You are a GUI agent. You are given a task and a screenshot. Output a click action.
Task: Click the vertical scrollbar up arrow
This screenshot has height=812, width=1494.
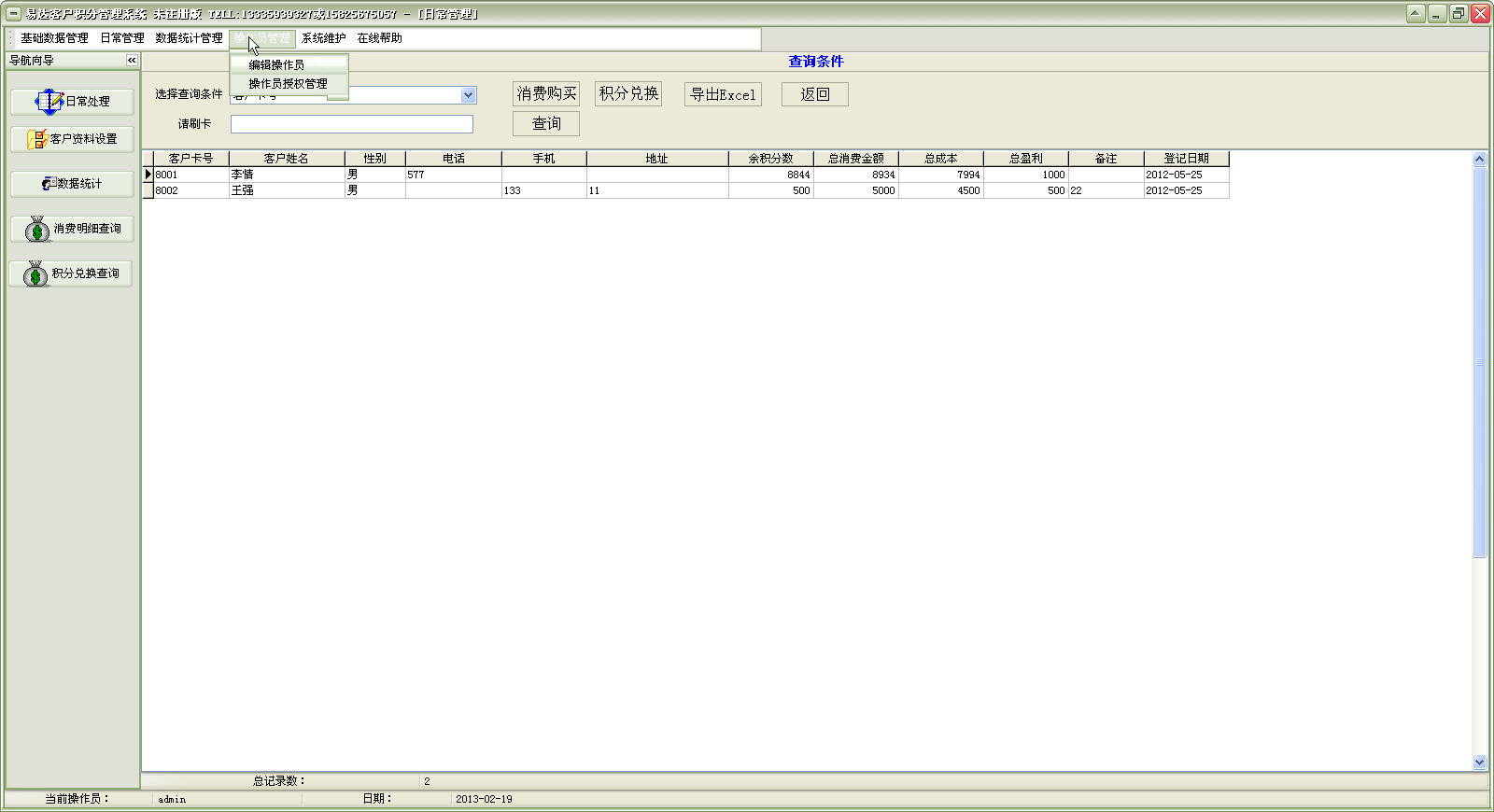click(1479, 159)
